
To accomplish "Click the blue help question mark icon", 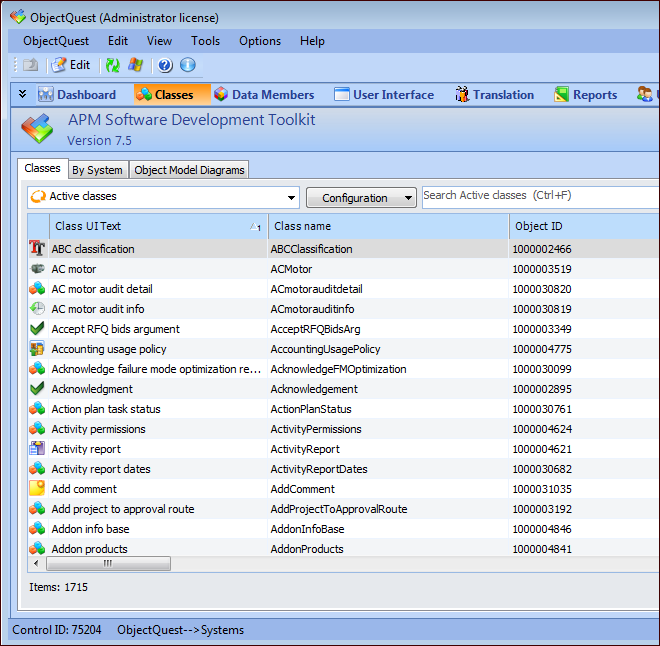I will [165, 65].
